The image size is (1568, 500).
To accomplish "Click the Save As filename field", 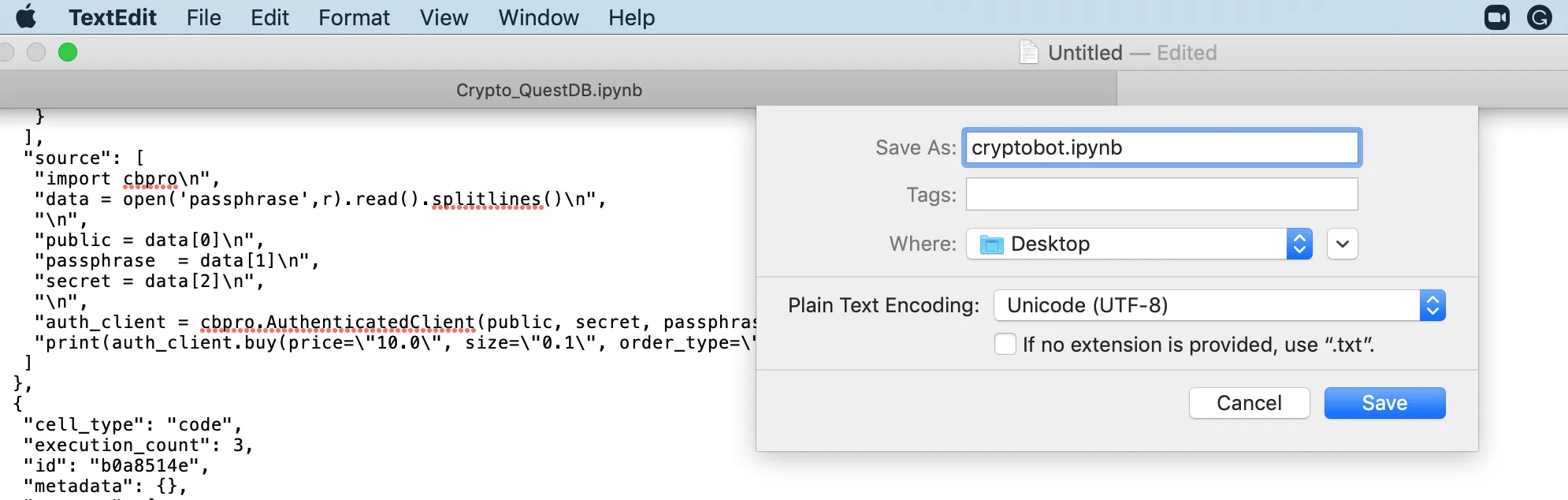I will coord(1162,147).
